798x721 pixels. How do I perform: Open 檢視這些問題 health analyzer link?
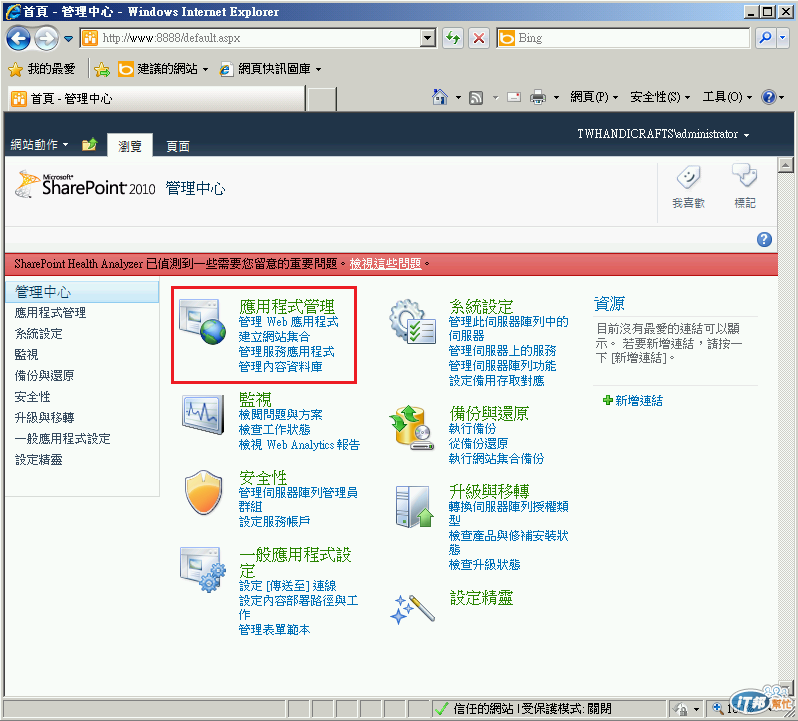(x=385, y=264)
